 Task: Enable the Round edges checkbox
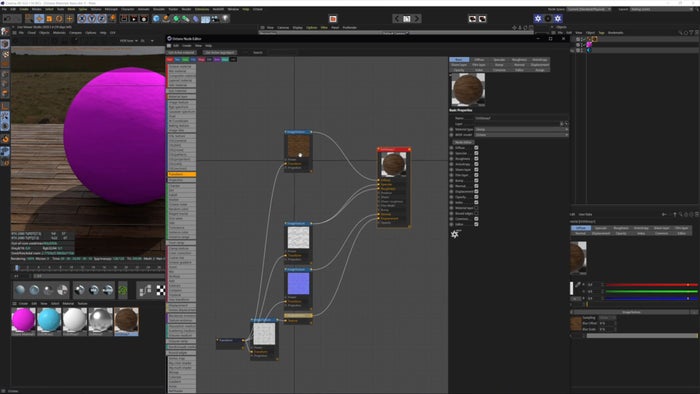click(x=476, y=213)
